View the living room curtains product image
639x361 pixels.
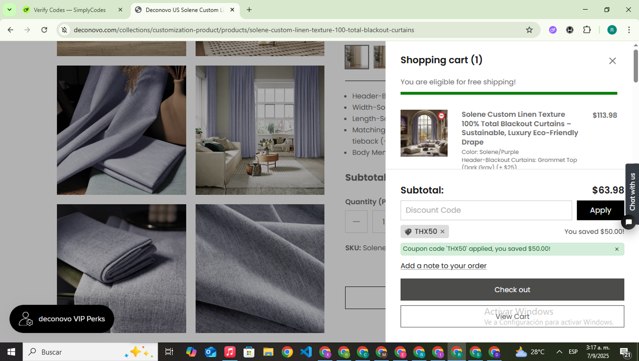click(260, 130)
